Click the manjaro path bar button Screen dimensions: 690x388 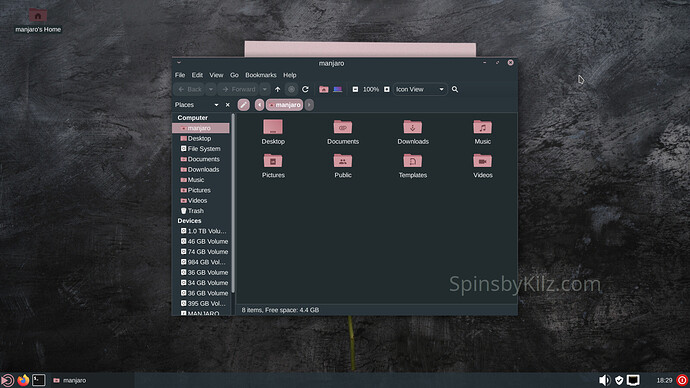tap(284, 105)
